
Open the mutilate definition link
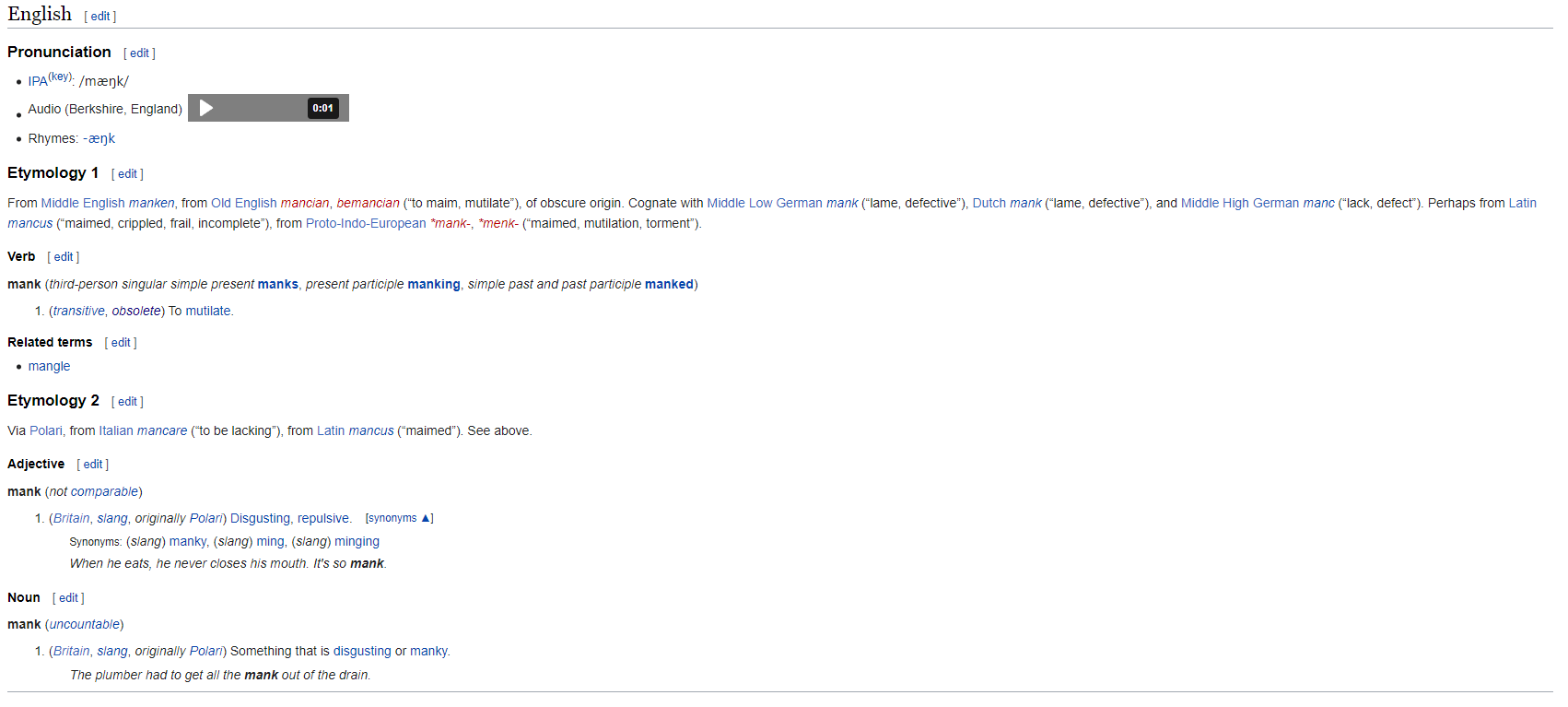click(208, 311)
